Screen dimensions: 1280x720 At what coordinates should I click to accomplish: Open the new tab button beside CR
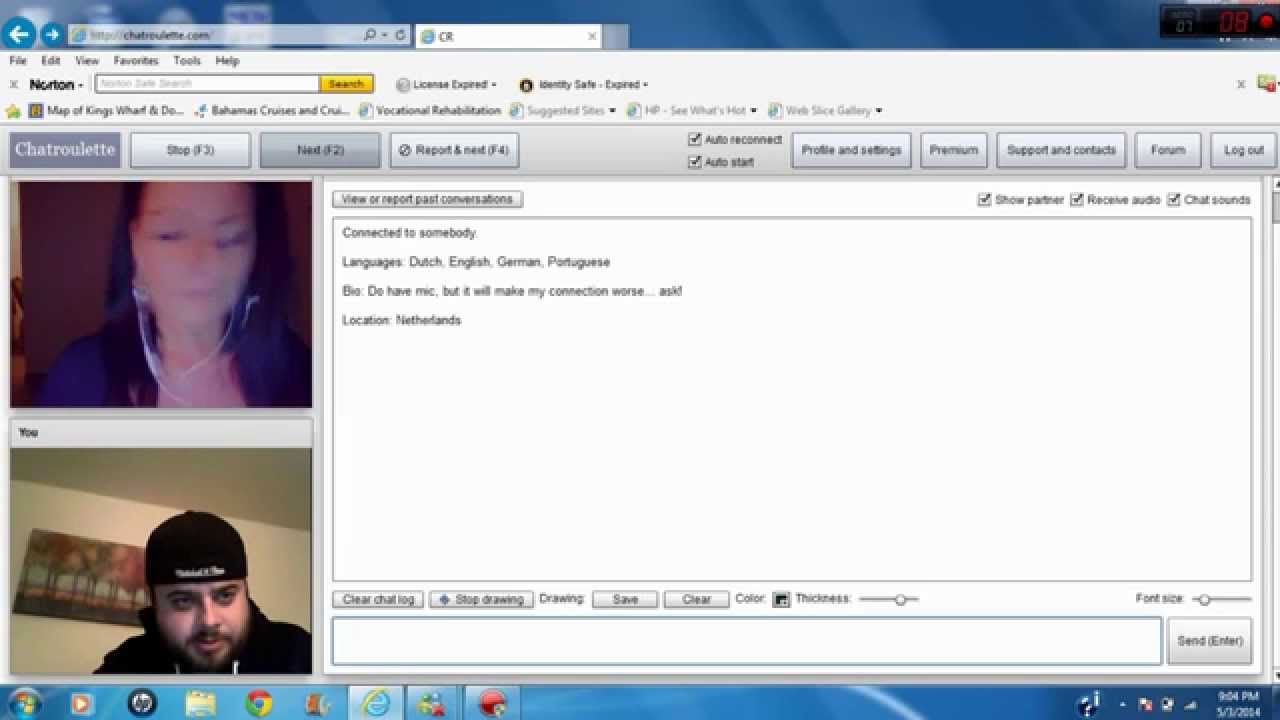(x=615, y=36)
